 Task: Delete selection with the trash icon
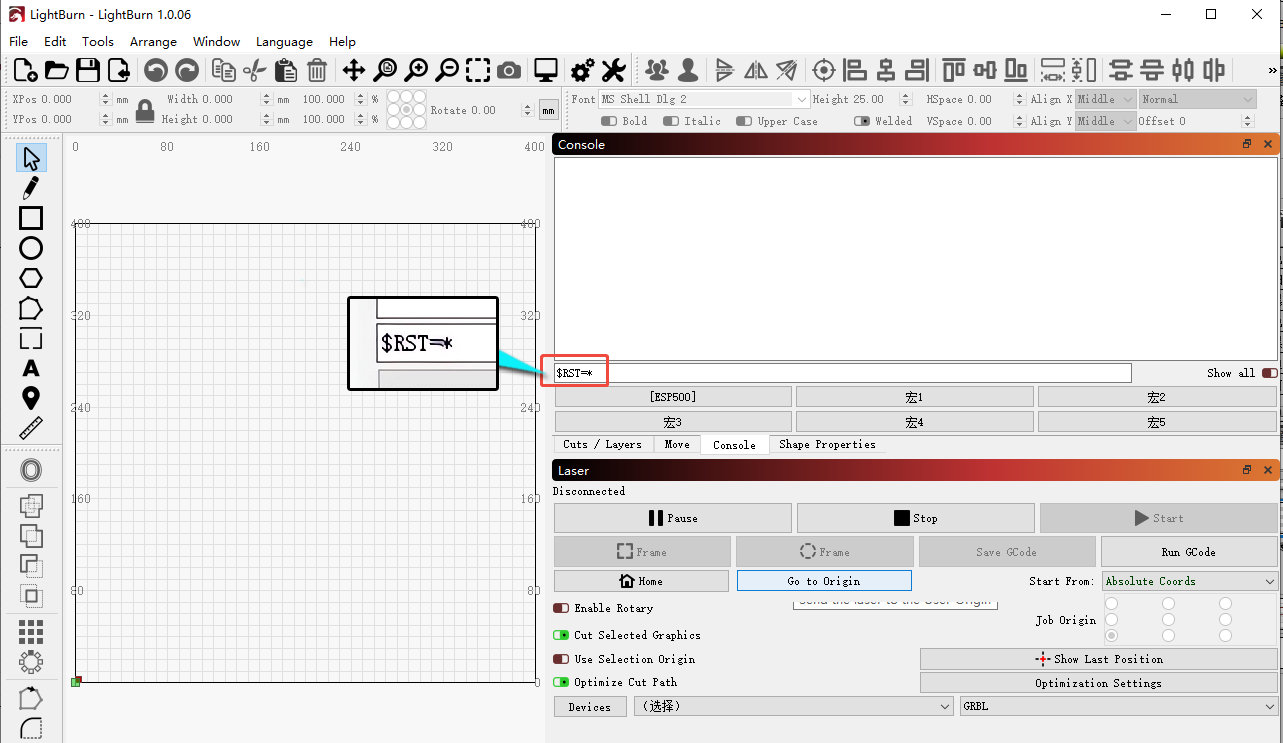click(x=317, y=70)
